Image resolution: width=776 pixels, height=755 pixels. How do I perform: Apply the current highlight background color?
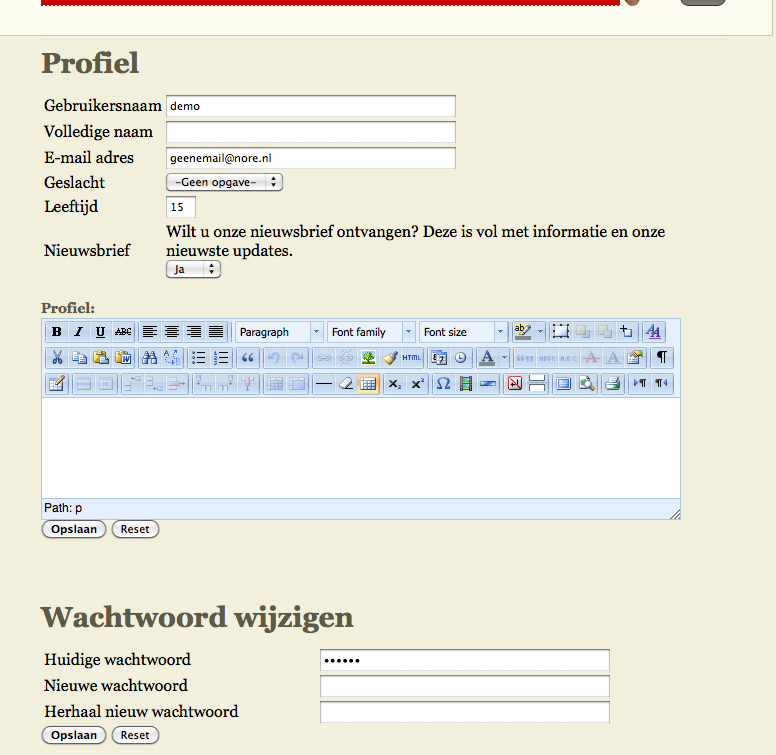pos(523,332)
